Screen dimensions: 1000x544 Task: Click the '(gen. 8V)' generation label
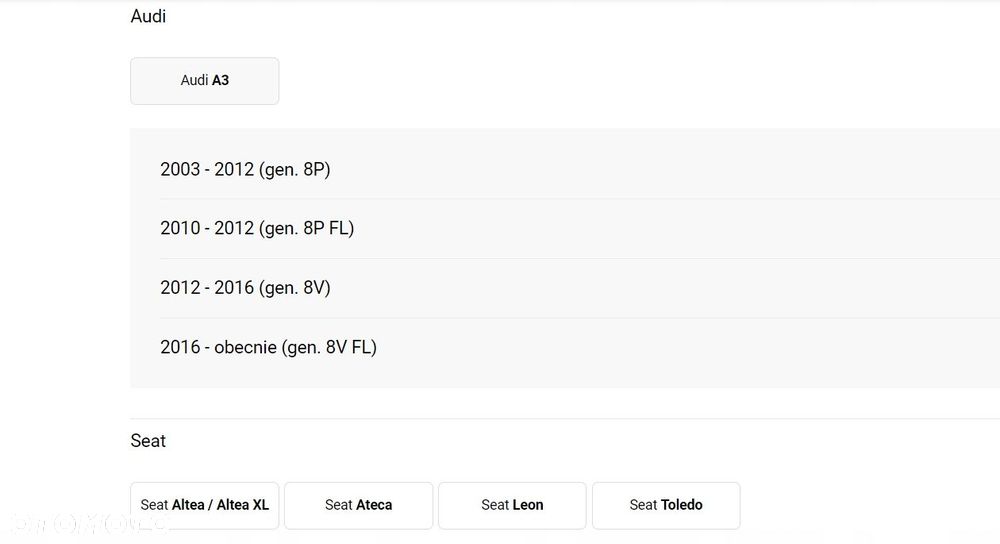pyautogui.click(x=294, y=287)
